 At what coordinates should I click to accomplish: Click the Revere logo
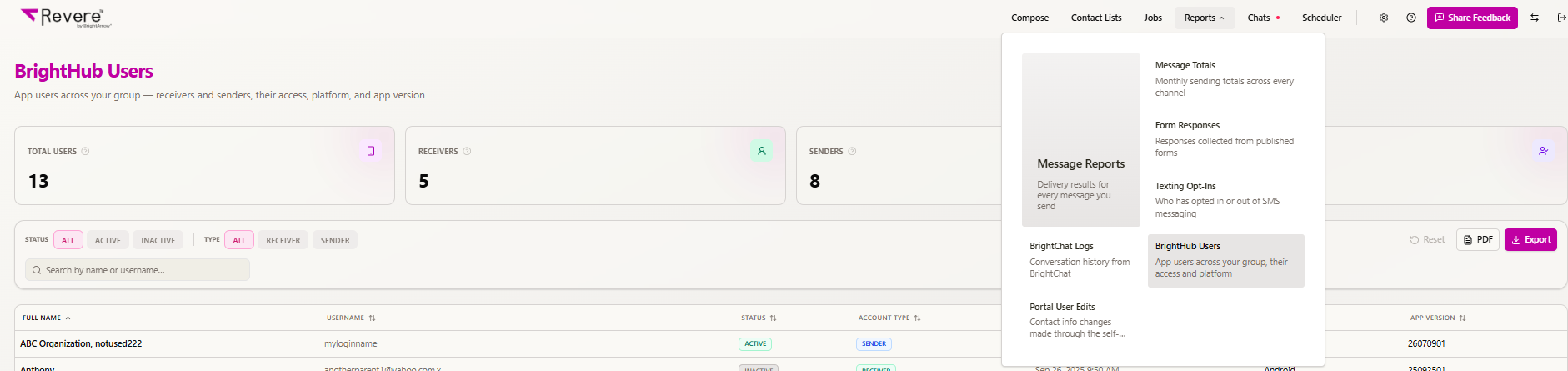click(x=66, y=18)
